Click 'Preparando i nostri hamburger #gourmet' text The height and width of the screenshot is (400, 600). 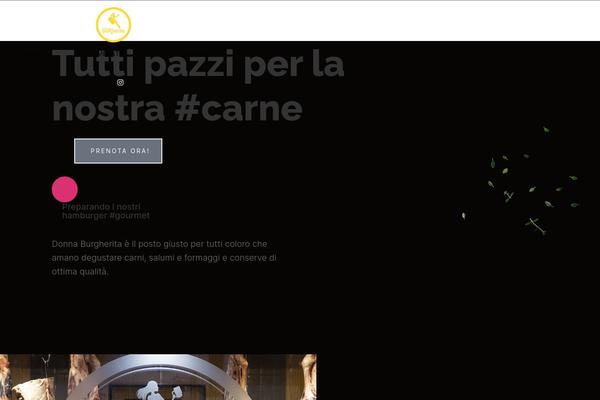(x=106, y=211)
